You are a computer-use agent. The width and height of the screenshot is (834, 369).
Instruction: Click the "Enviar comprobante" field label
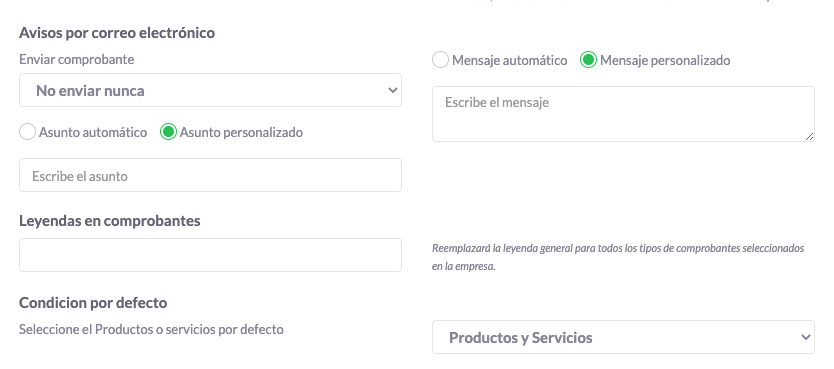click(x=77, y=60)
